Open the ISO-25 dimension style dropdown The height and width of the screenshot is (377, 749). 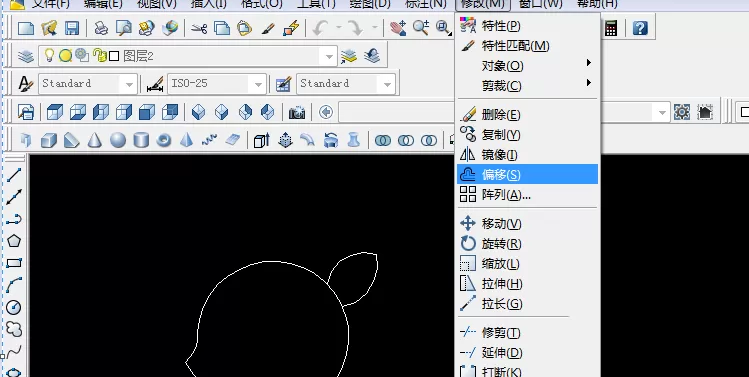258,85
